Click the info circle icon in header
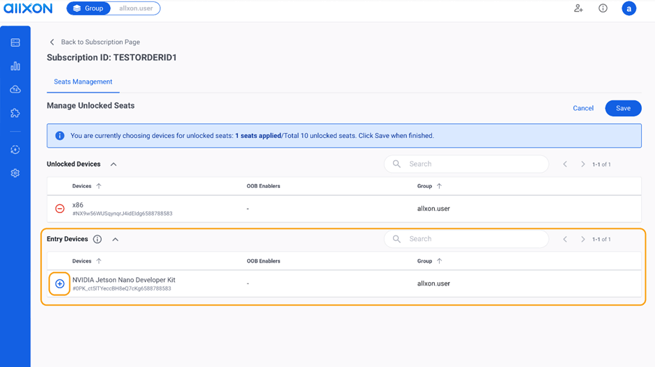 603,8
